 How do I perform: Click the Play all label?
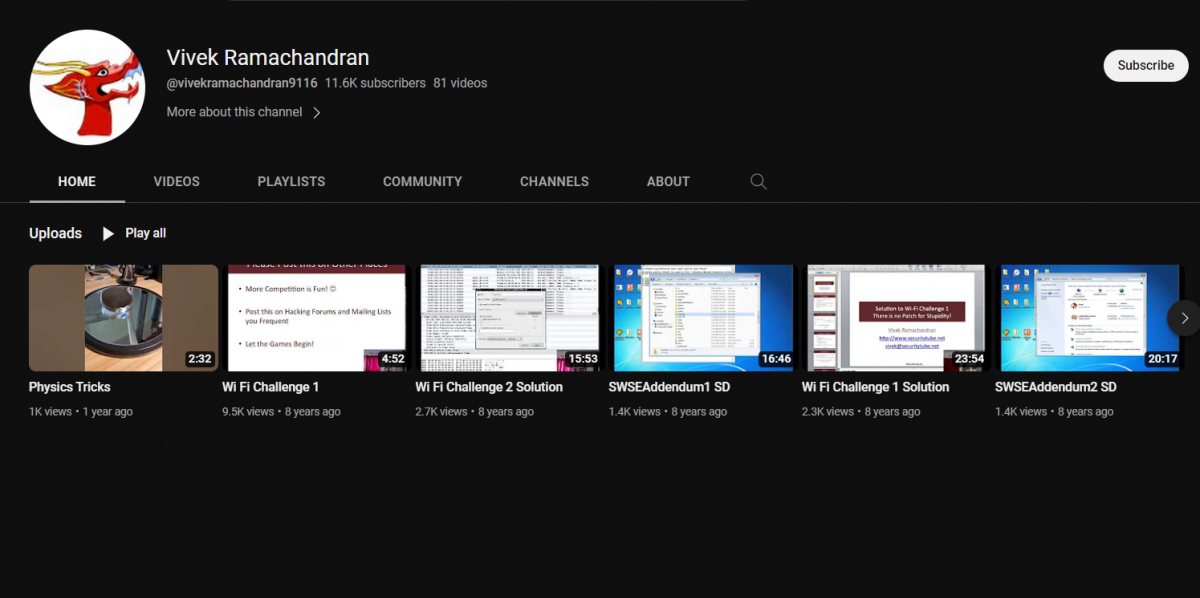pos(145,233)
